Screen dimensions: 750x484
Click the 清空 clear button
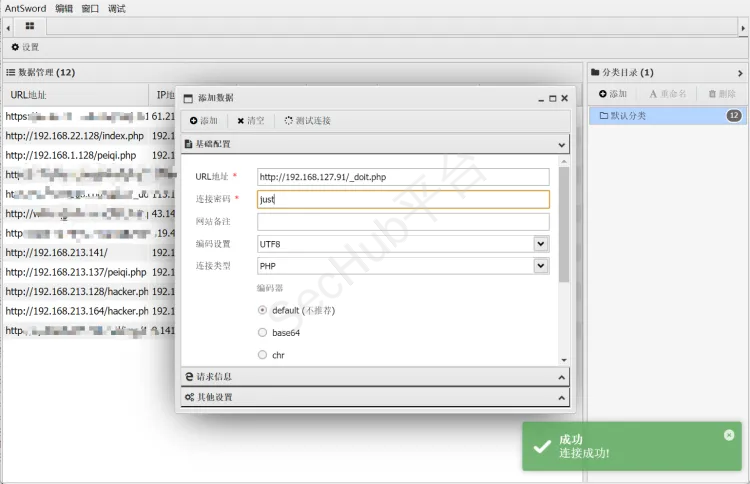pyautogui.click(x=251, y=121)
